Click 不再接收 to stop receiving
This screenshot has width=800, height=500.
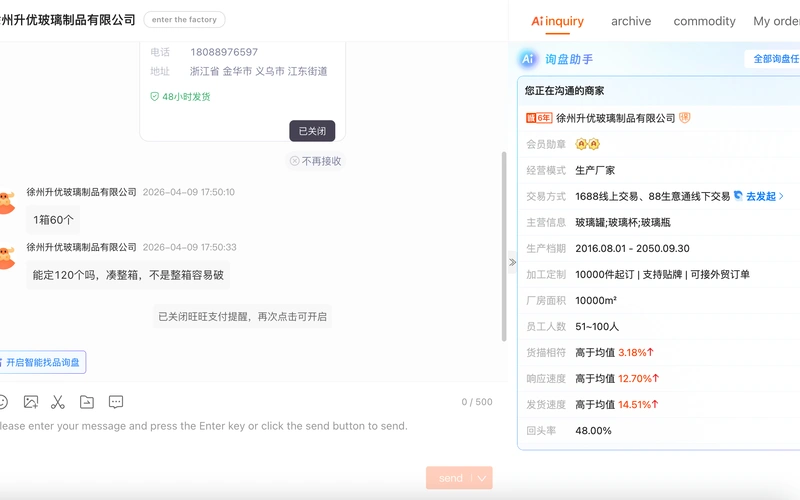coord(316,161)
